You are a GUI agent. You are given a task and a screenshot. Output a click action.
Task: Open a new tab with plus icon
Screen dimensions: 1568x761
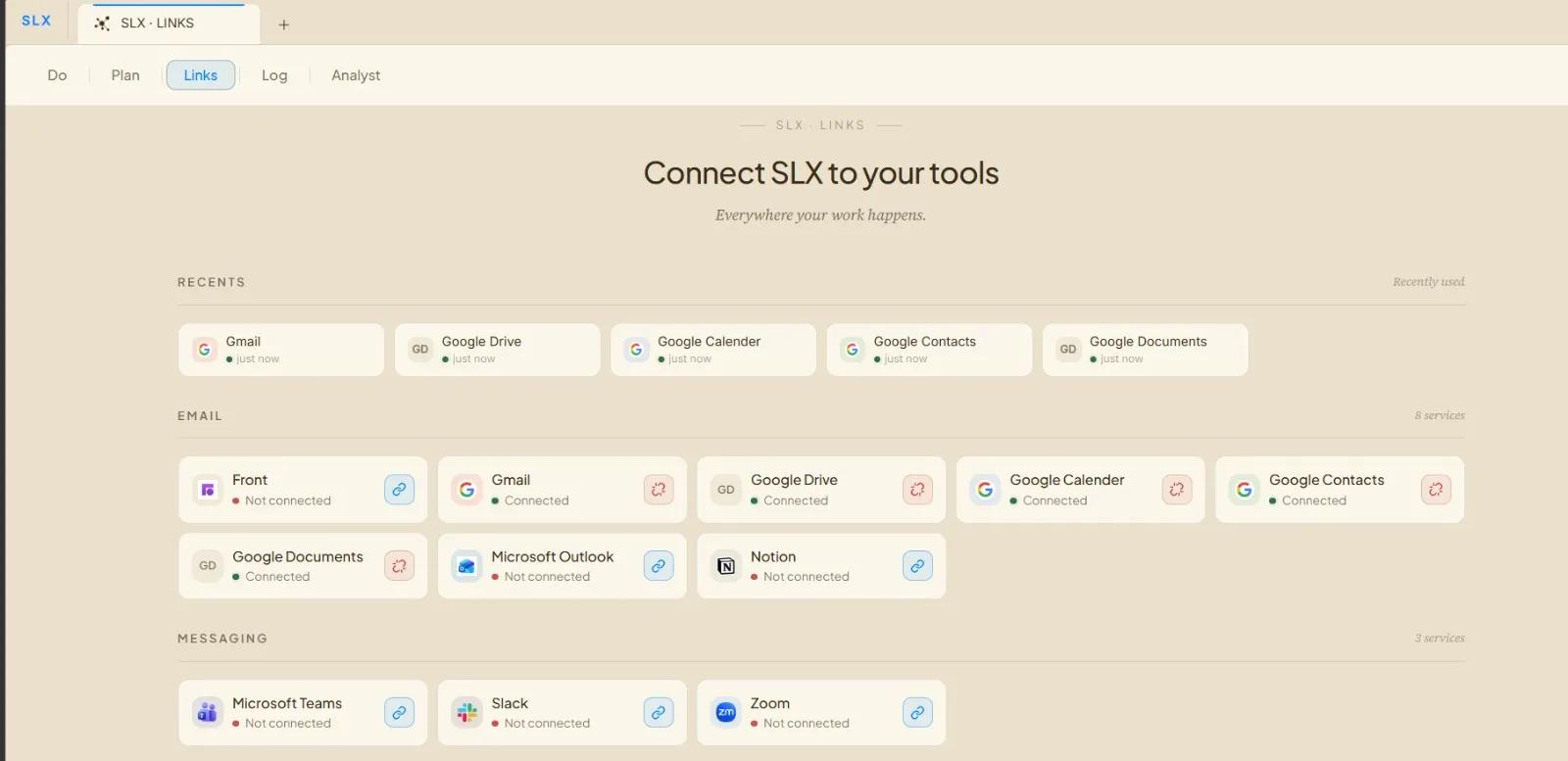click(283, 24)
